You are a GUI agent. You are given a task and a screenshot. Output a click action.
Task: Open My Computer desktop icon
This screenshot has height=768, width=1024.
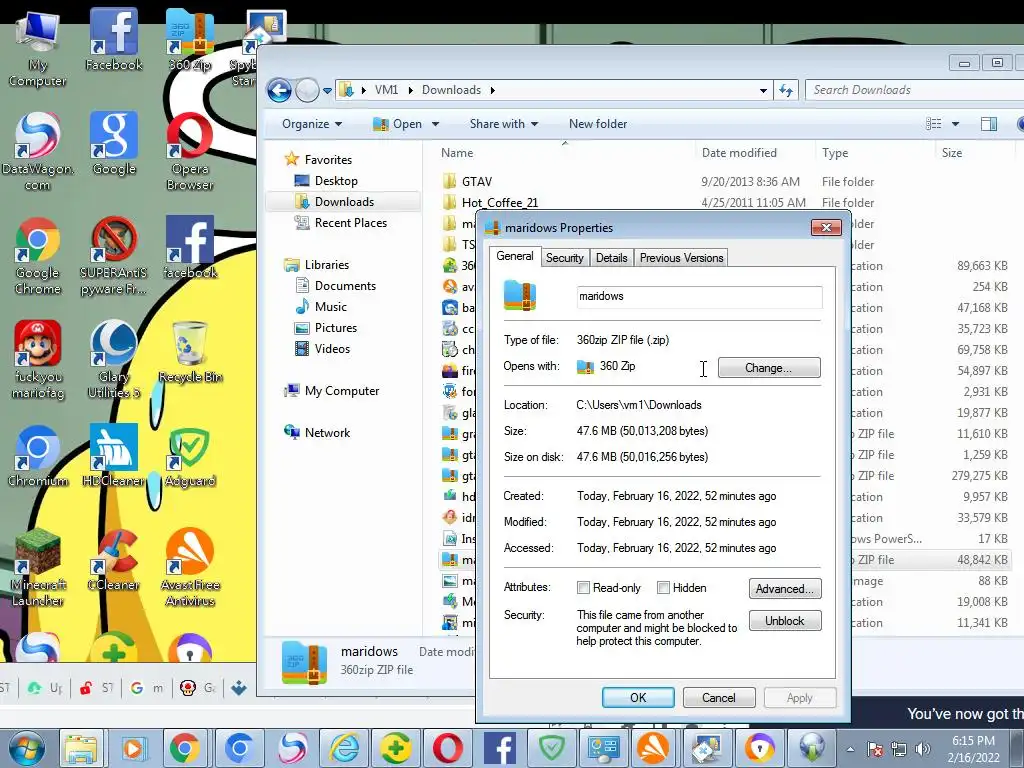(37, 49)
